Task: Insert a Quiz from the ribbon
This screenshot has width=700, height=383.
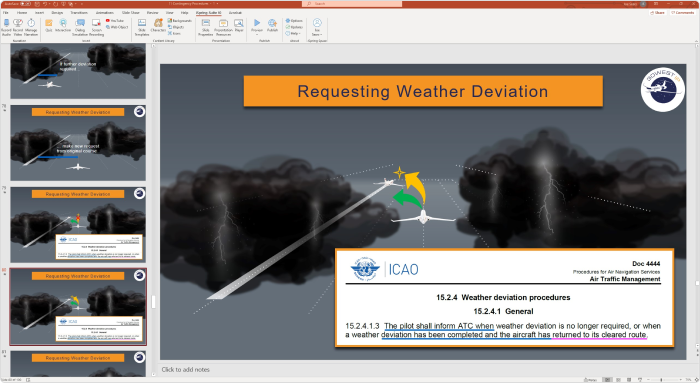Action: coord(49,25)
